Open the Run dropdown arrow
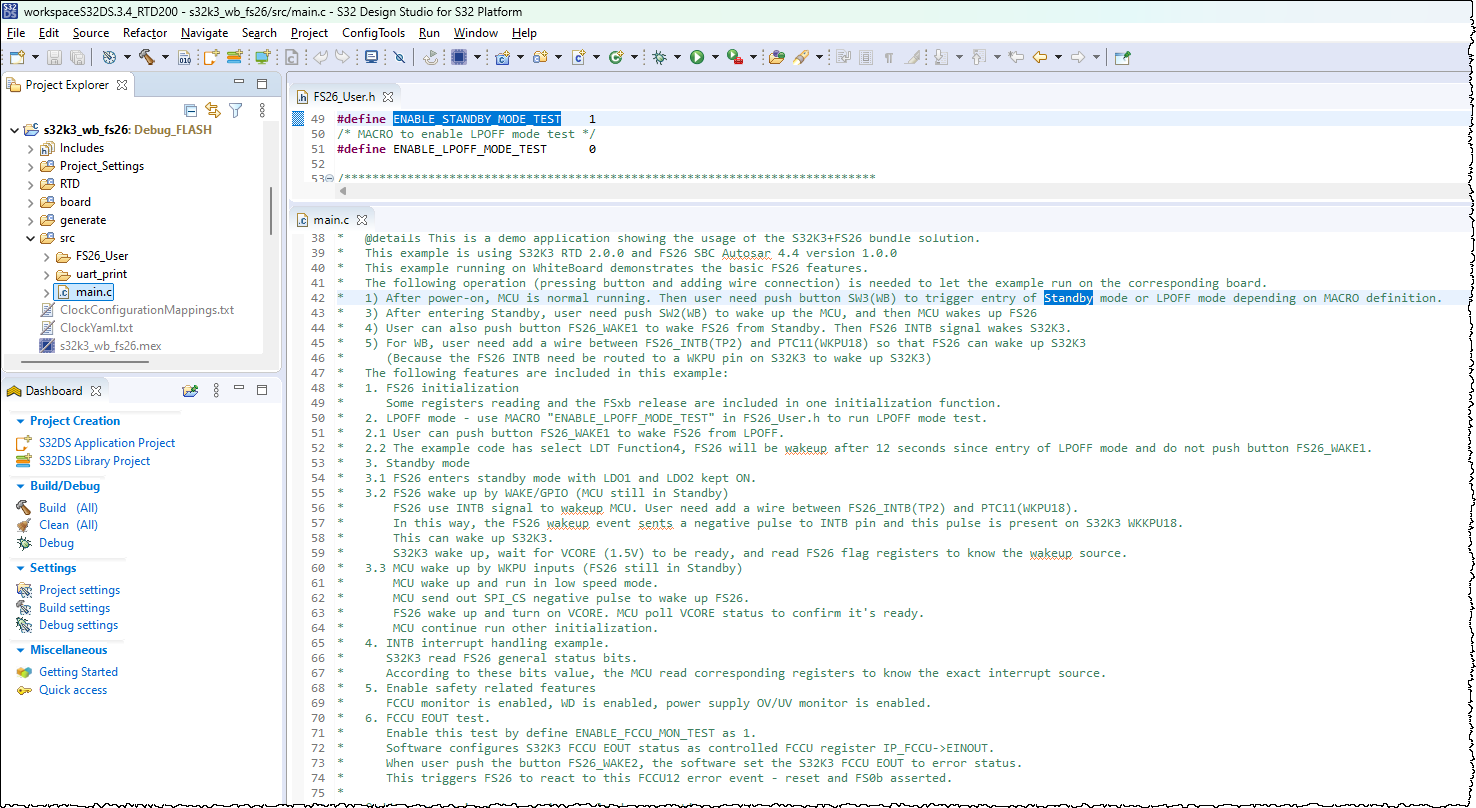 715,57
